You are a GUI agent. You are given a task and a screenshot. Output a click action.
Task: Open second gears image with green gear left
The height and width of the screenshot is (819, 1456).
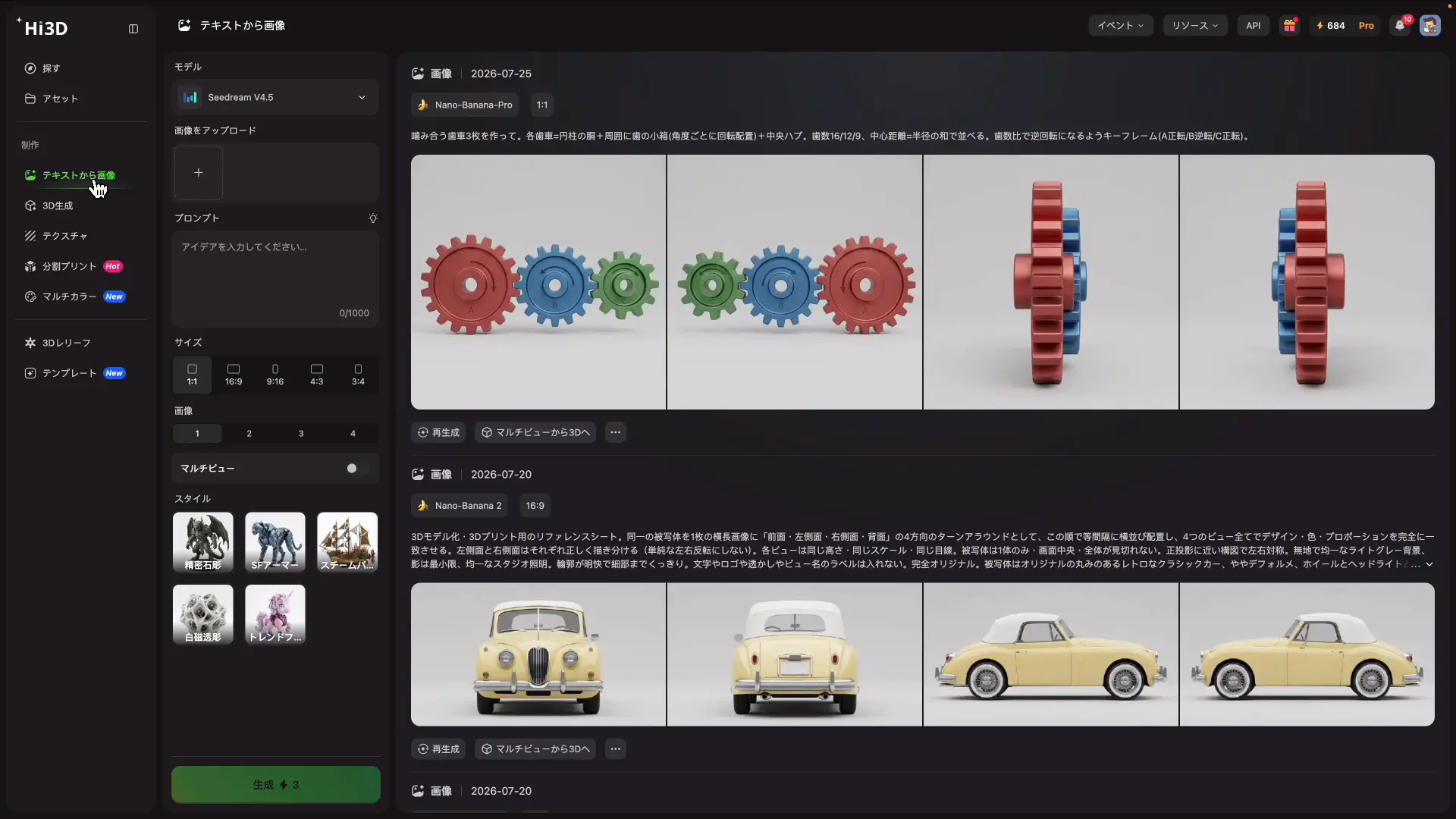click(795, 282)
